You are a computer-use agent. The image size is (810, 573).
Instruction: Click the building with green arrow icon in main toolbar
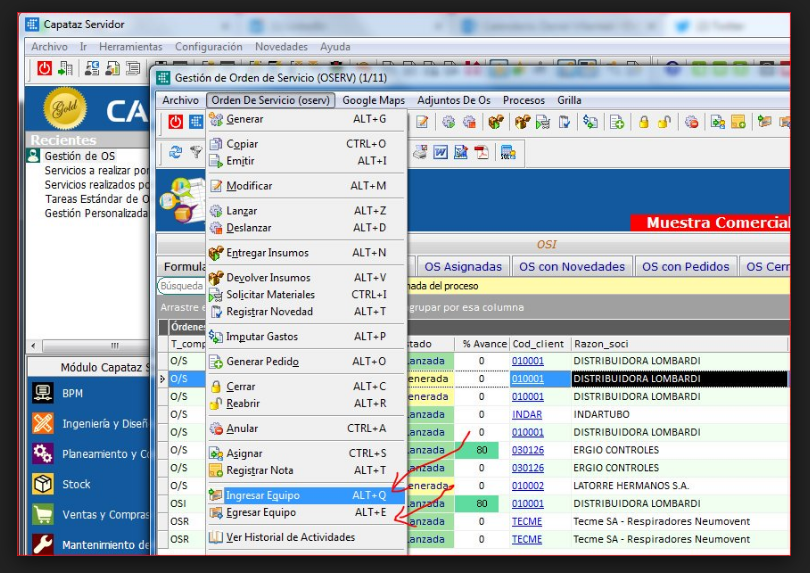pyautogui.click(x=65, y=68)
